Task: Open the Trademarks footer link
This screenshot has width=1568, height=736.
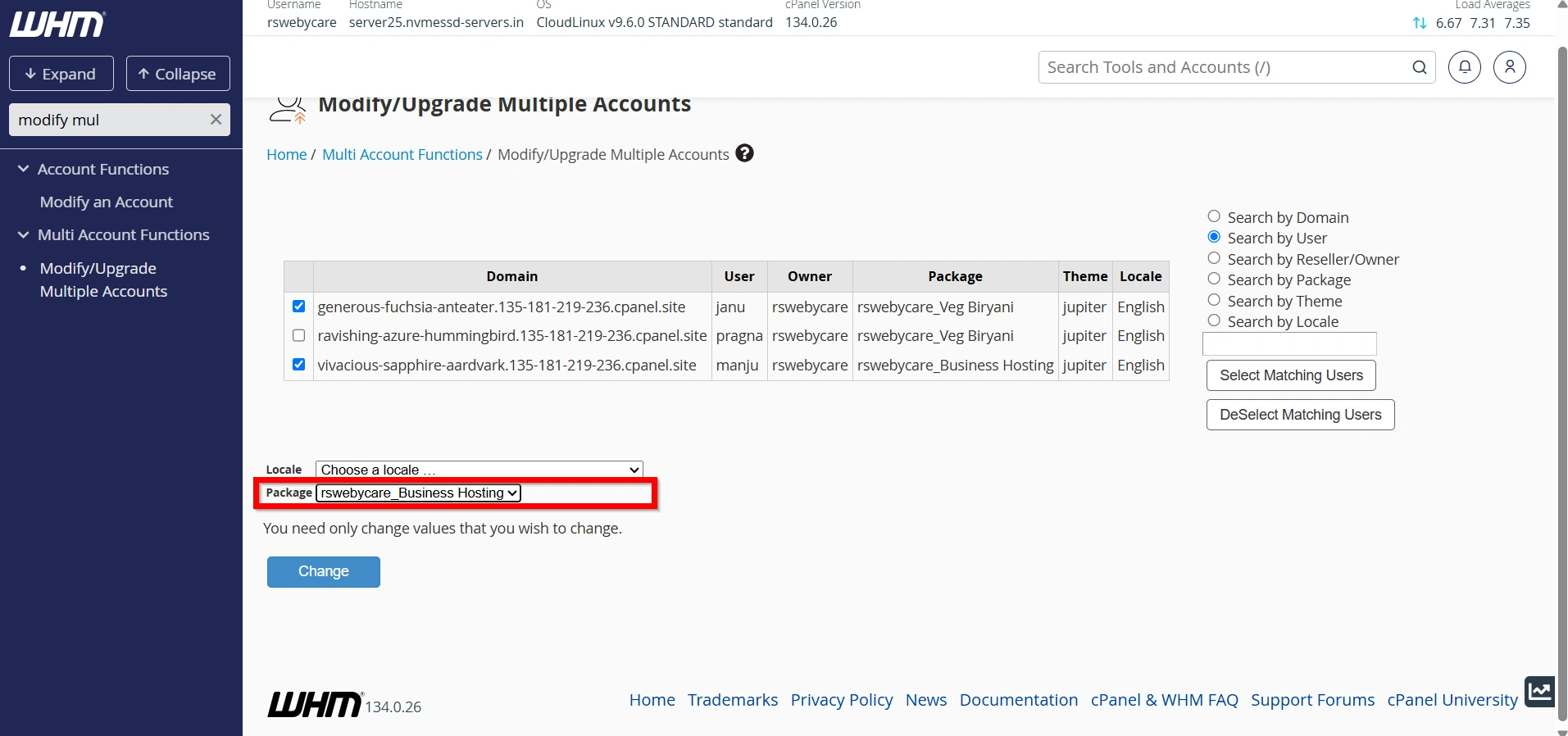Action: (x=733, y=700)
